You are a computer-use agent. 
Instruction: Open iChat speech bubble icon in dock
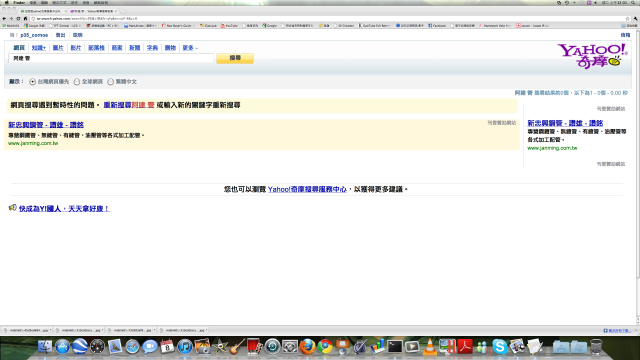coord(150,347)
